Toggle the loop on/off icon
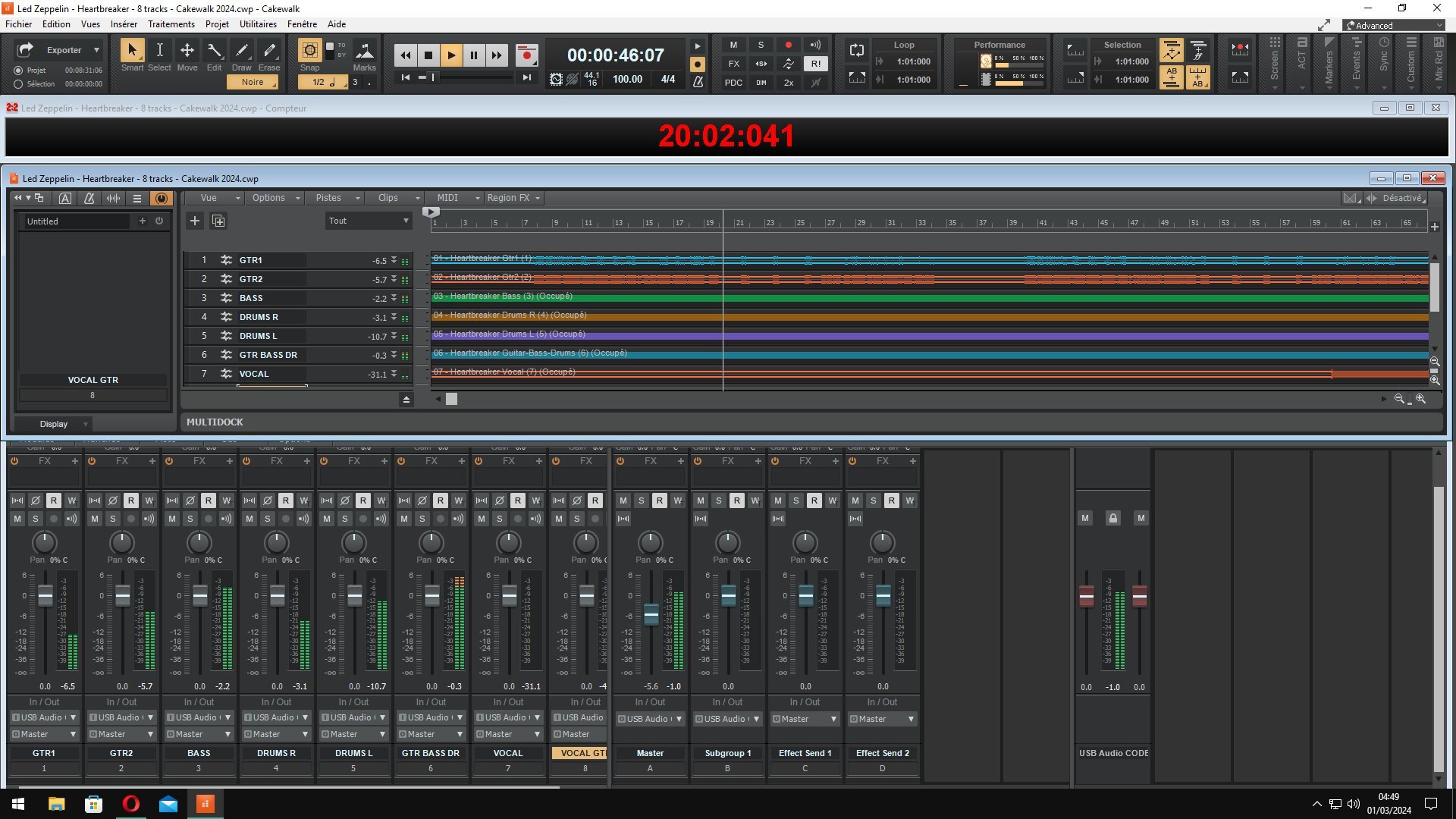 point(857,51)
